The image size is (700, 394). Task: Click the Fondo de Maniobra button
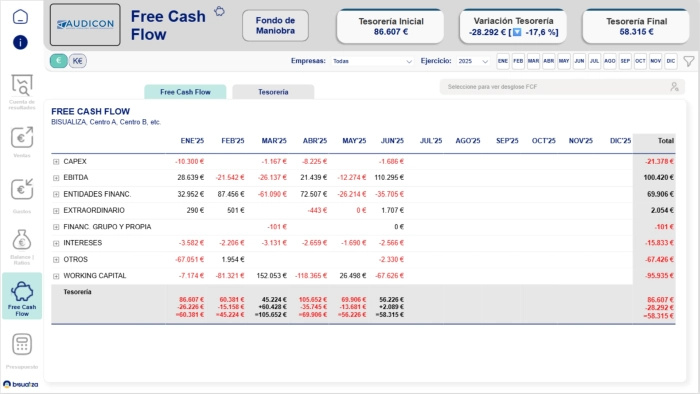pos(275,25)
